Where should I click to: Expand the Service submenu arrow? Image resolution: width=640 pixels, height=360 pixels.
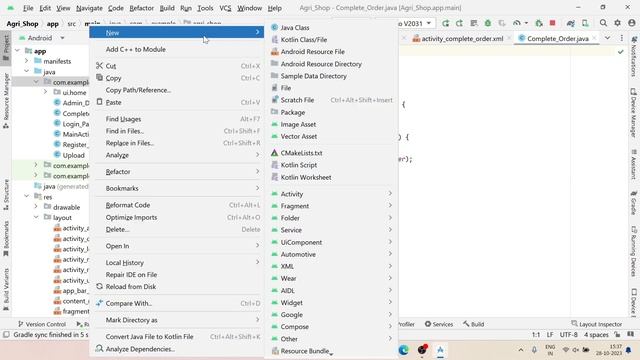(390, 230)
